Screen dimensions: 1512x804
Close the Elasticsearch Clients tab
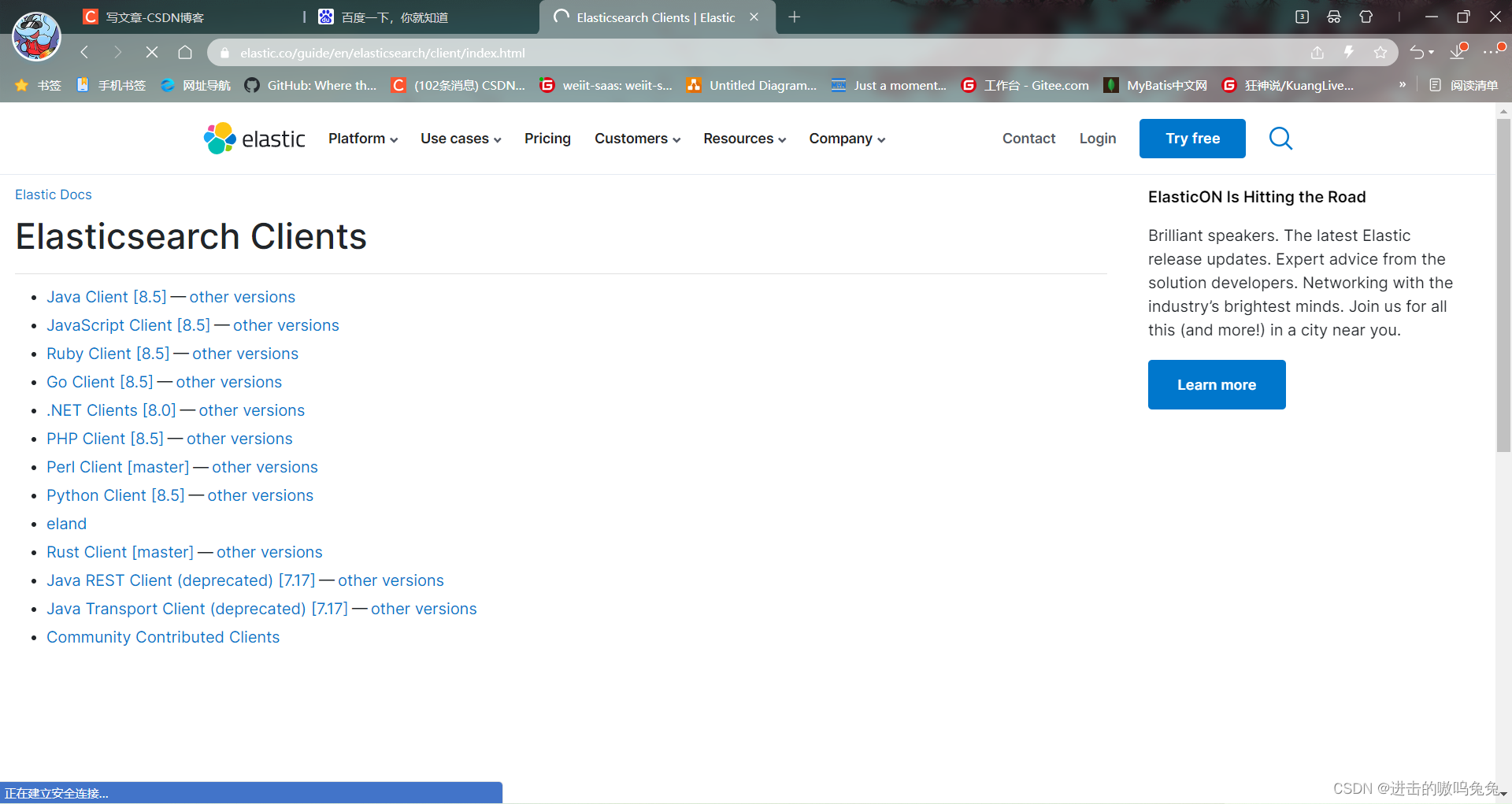pyautogui.click(x=754, y=17)
